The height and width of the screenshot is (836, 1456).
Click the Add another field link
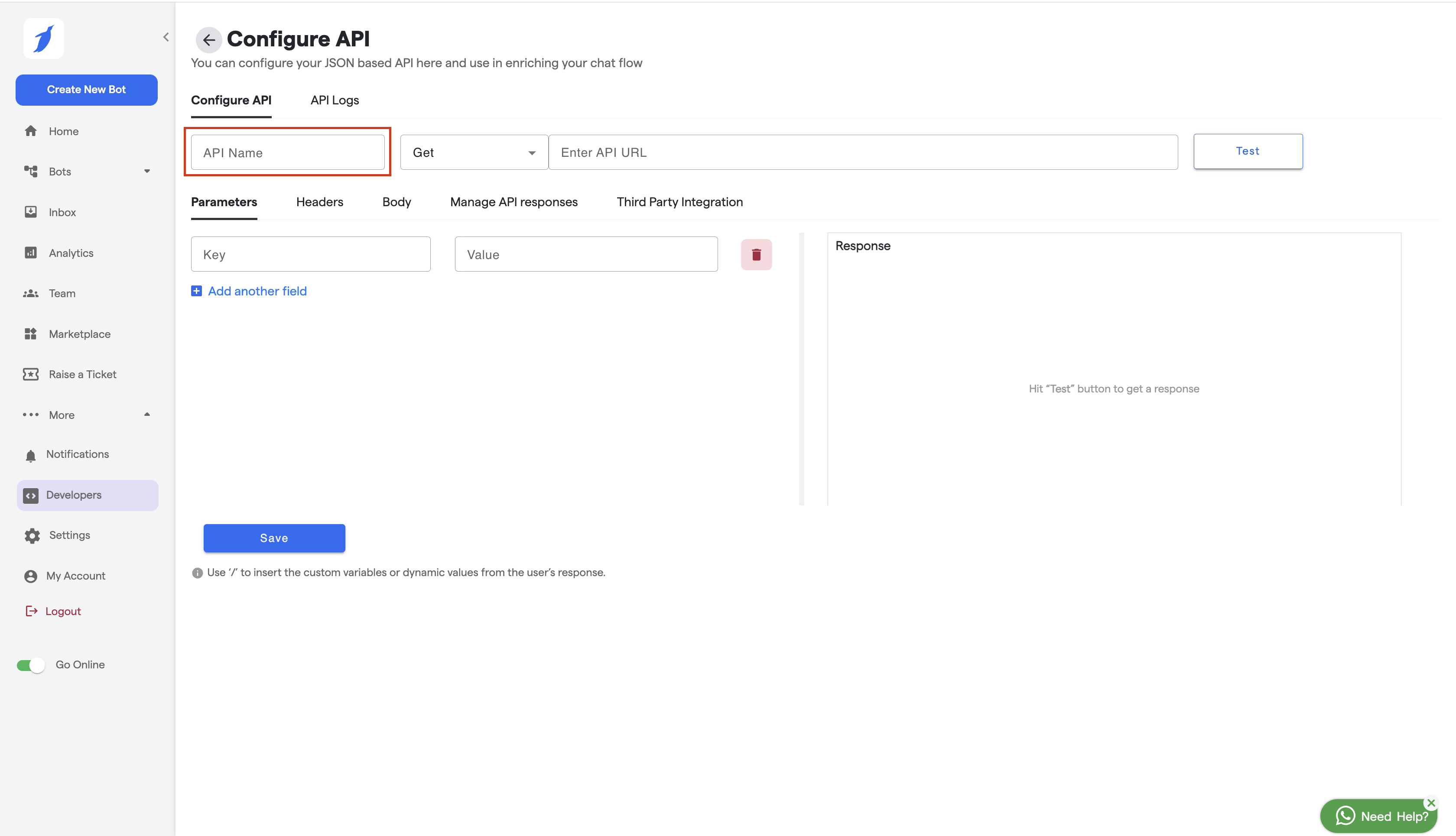click(x=257, y=291)
